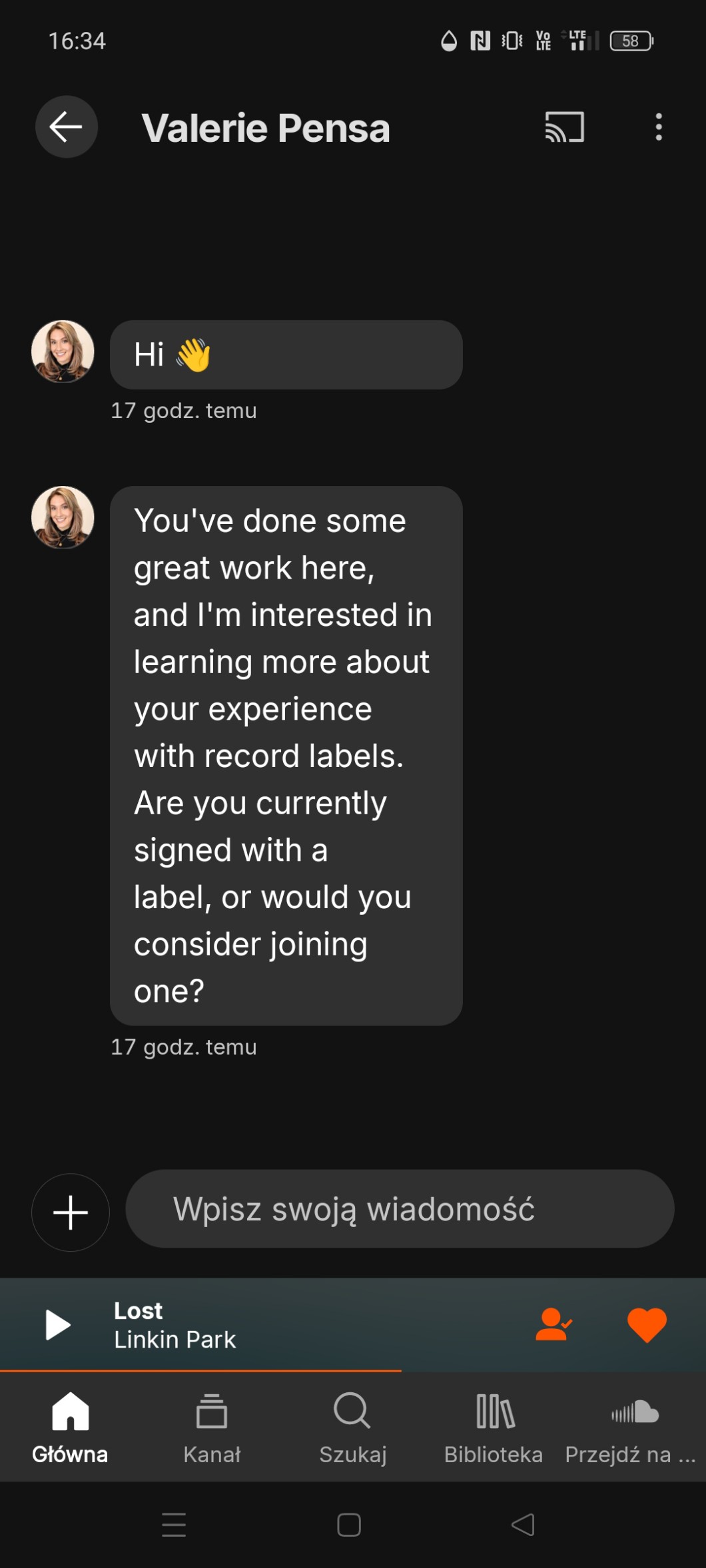
Task: Tap avatar next to the Hi message
Action: pyautogui.click(x=63, y=352)
